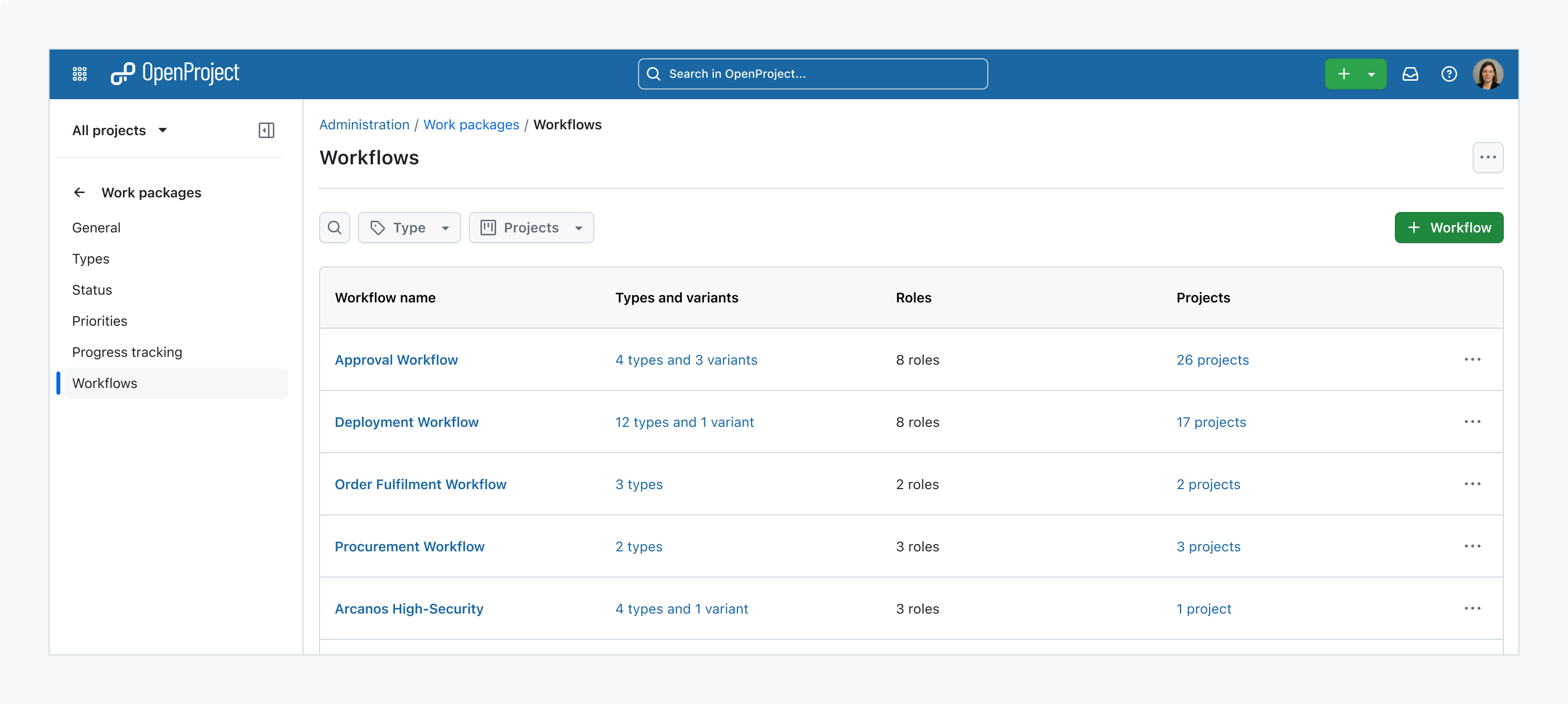
Task: Open actions menu for Procurement Workflow row
Action: [x=1472, y=546]
